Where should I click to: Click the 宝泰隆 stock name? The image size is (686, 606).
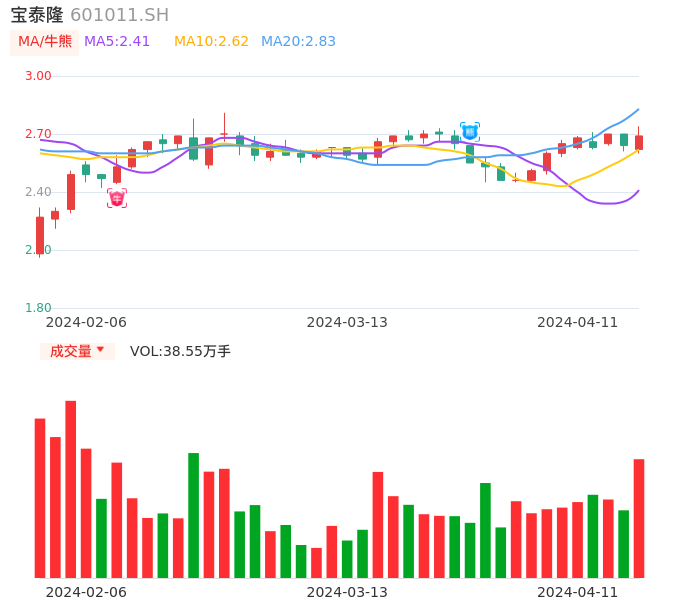click(x=37, y=15)
